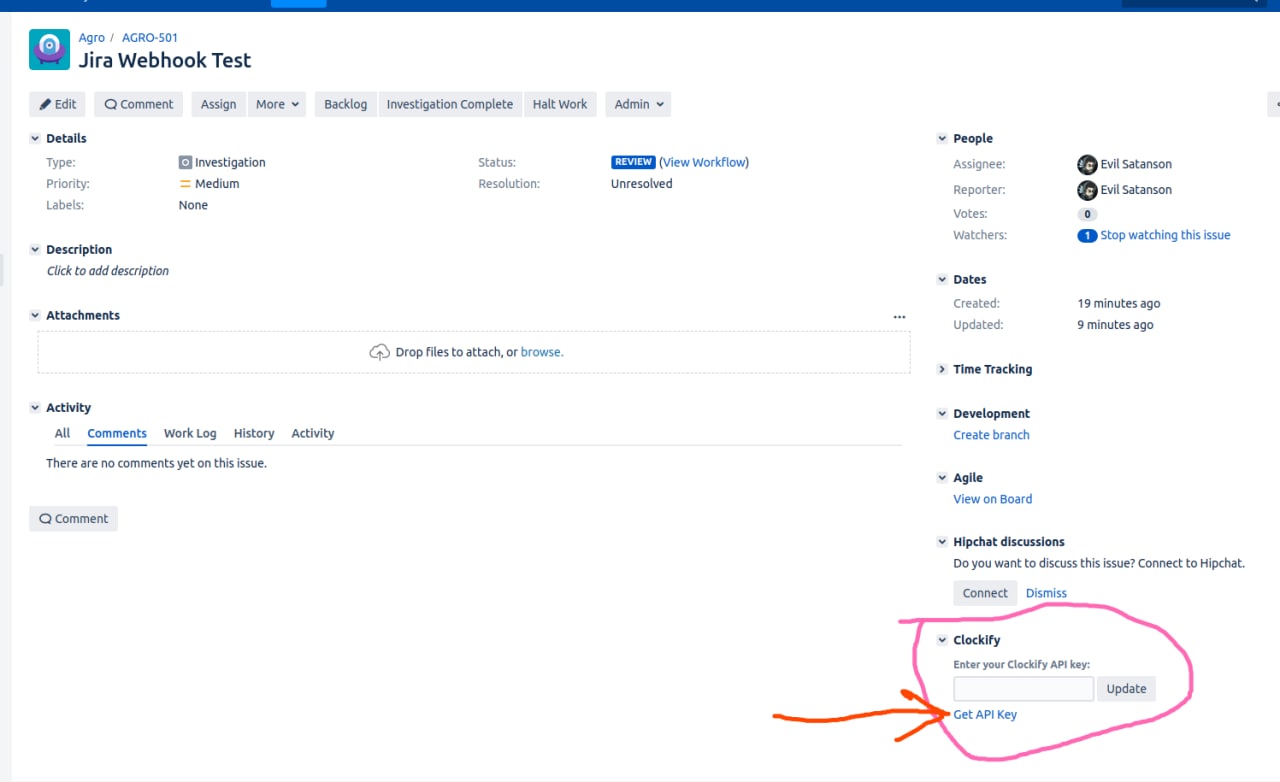Click the watchers count badge
Screen dimensions: 1280x782
point(1087,236)
